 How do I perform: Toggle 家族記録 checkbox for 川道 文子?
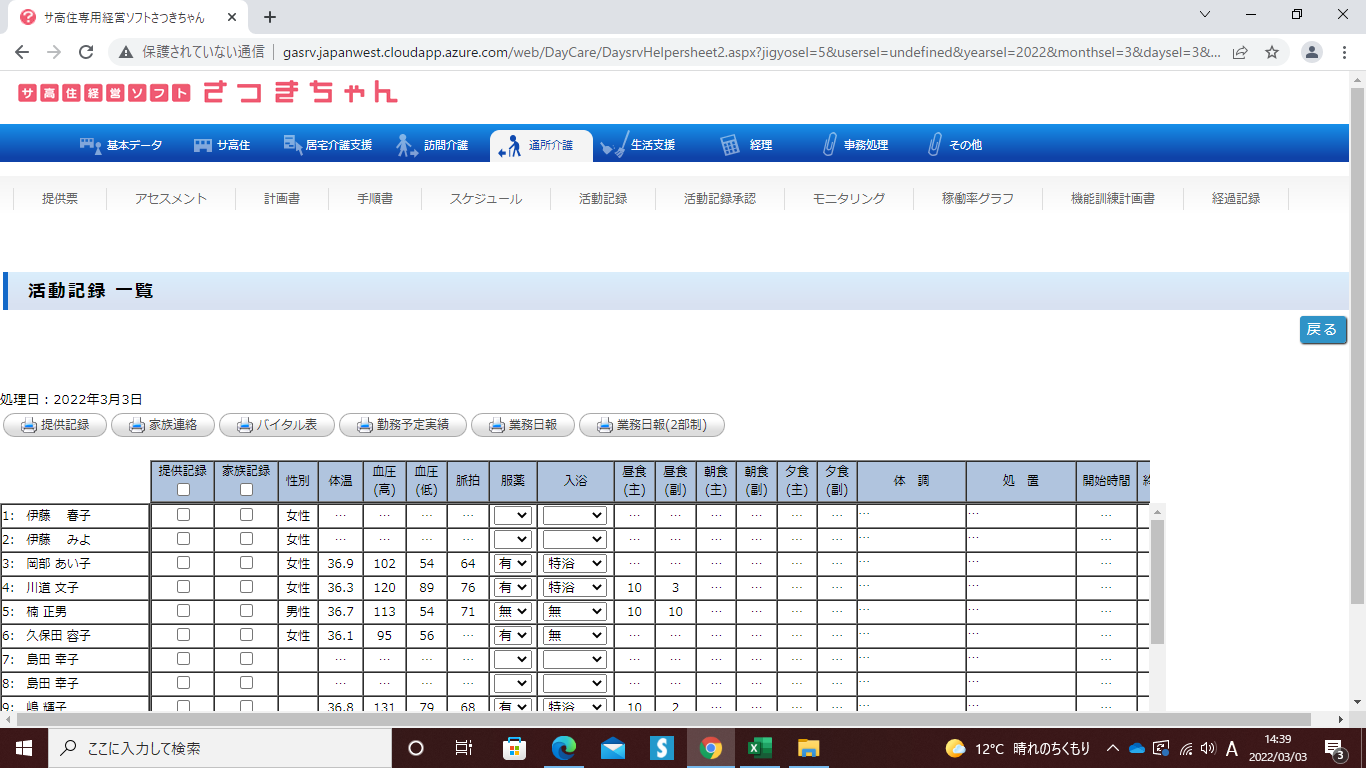tap(246, 587)
